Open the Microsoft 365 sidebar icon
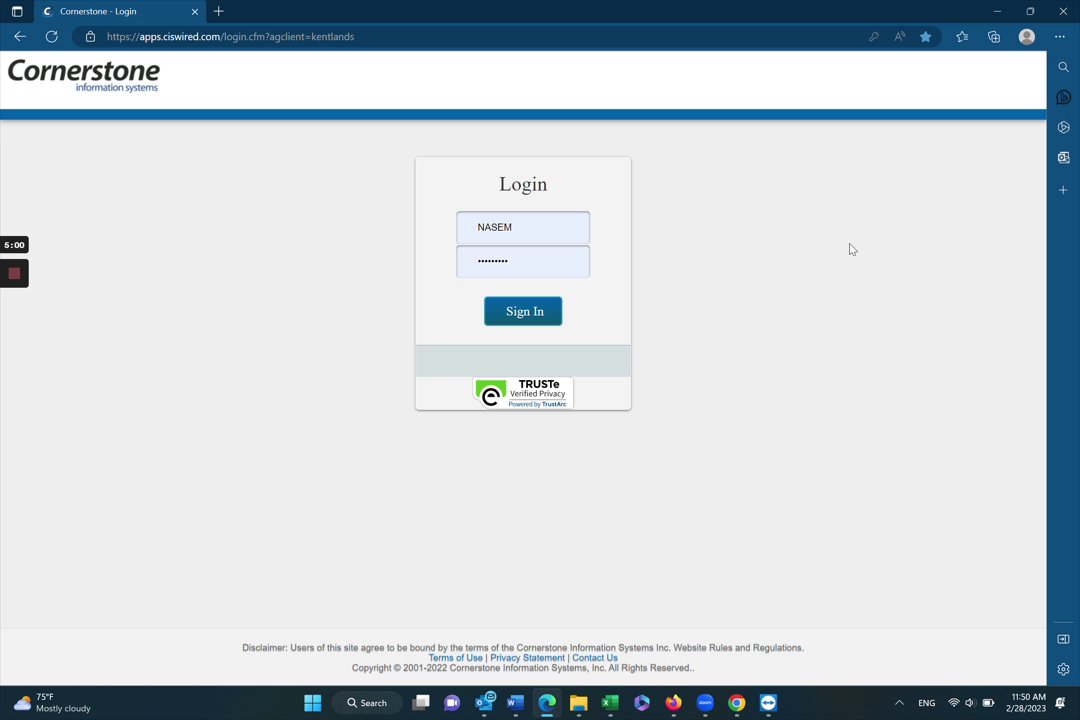The image size is (1080, 720). pos(1063,127)
